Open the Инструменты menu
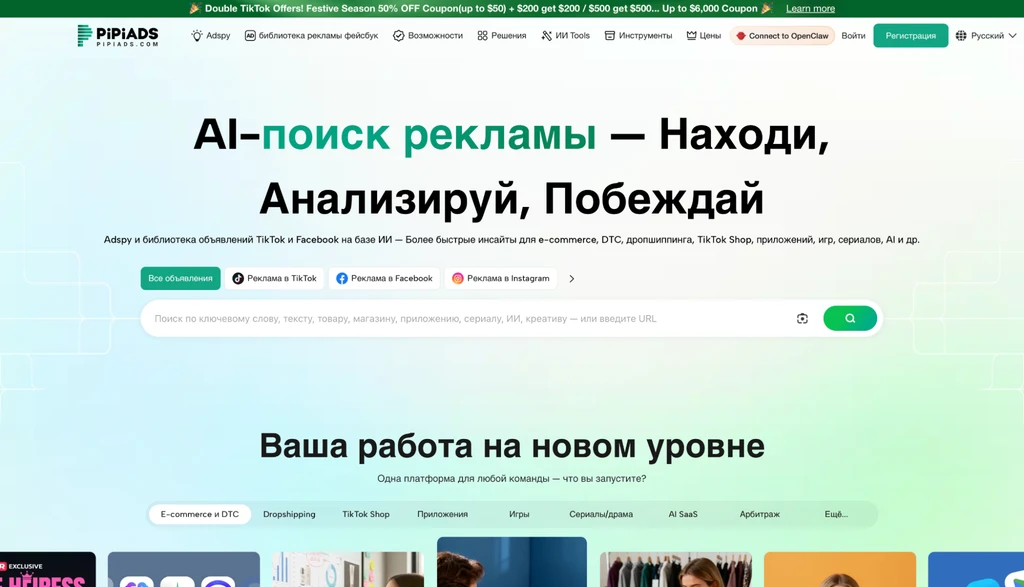 [638, 36]
